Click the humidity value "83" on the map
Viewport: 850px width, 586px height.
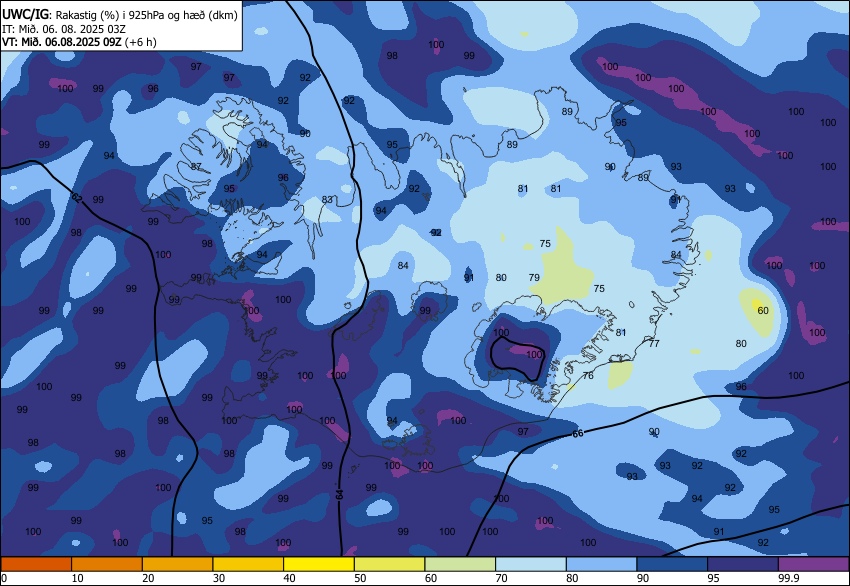point(326,199)
